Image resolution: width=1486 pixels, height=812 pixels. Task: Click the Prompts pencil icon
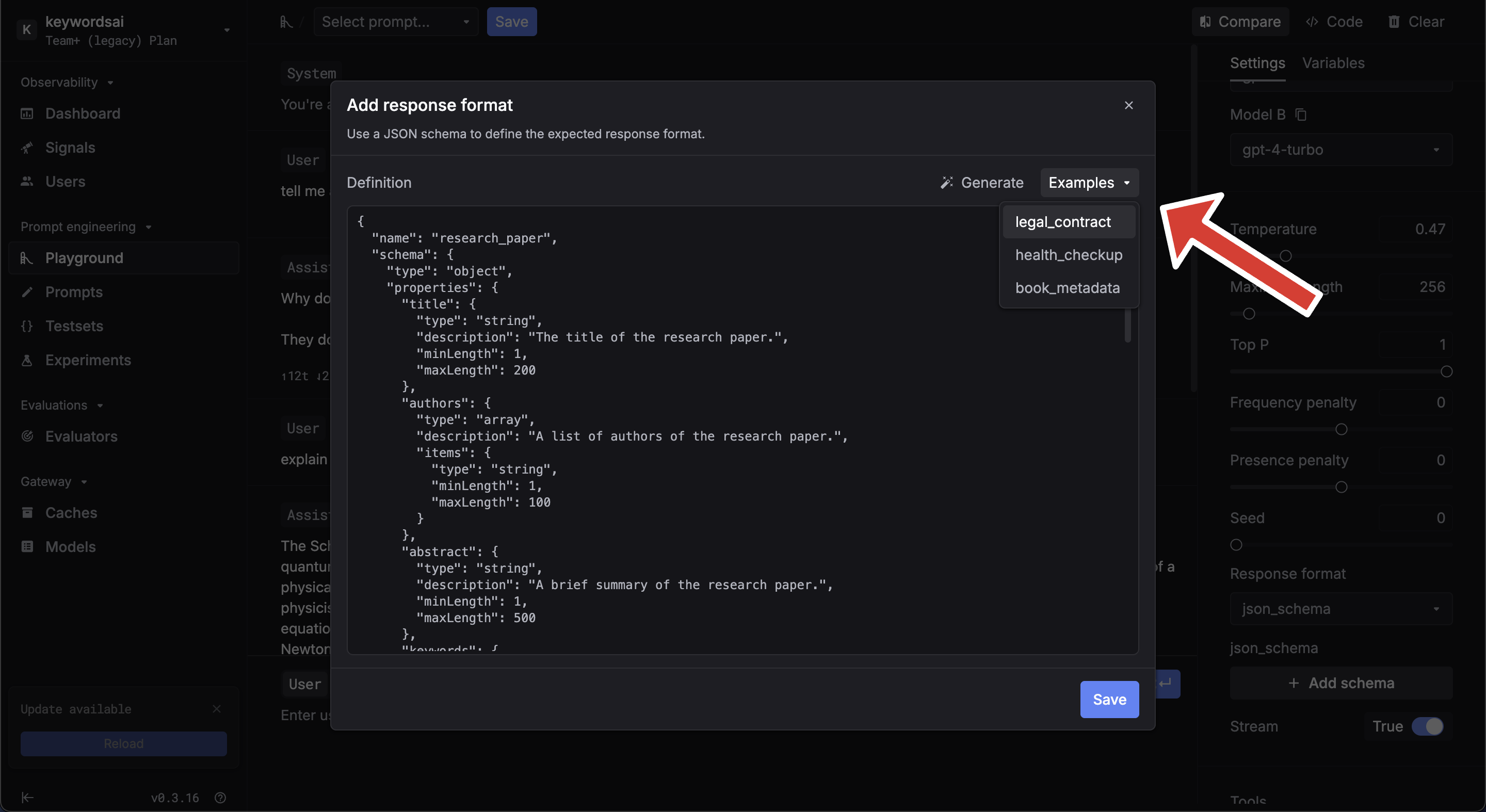[27, 292]
